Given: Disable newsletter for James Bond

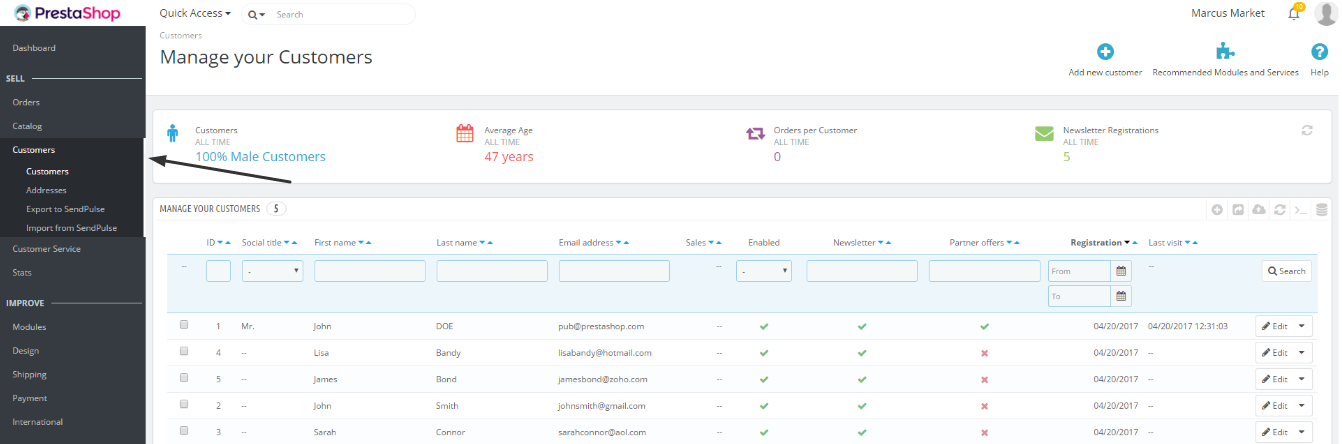Looking at the screenshot, I should point(862,379).
